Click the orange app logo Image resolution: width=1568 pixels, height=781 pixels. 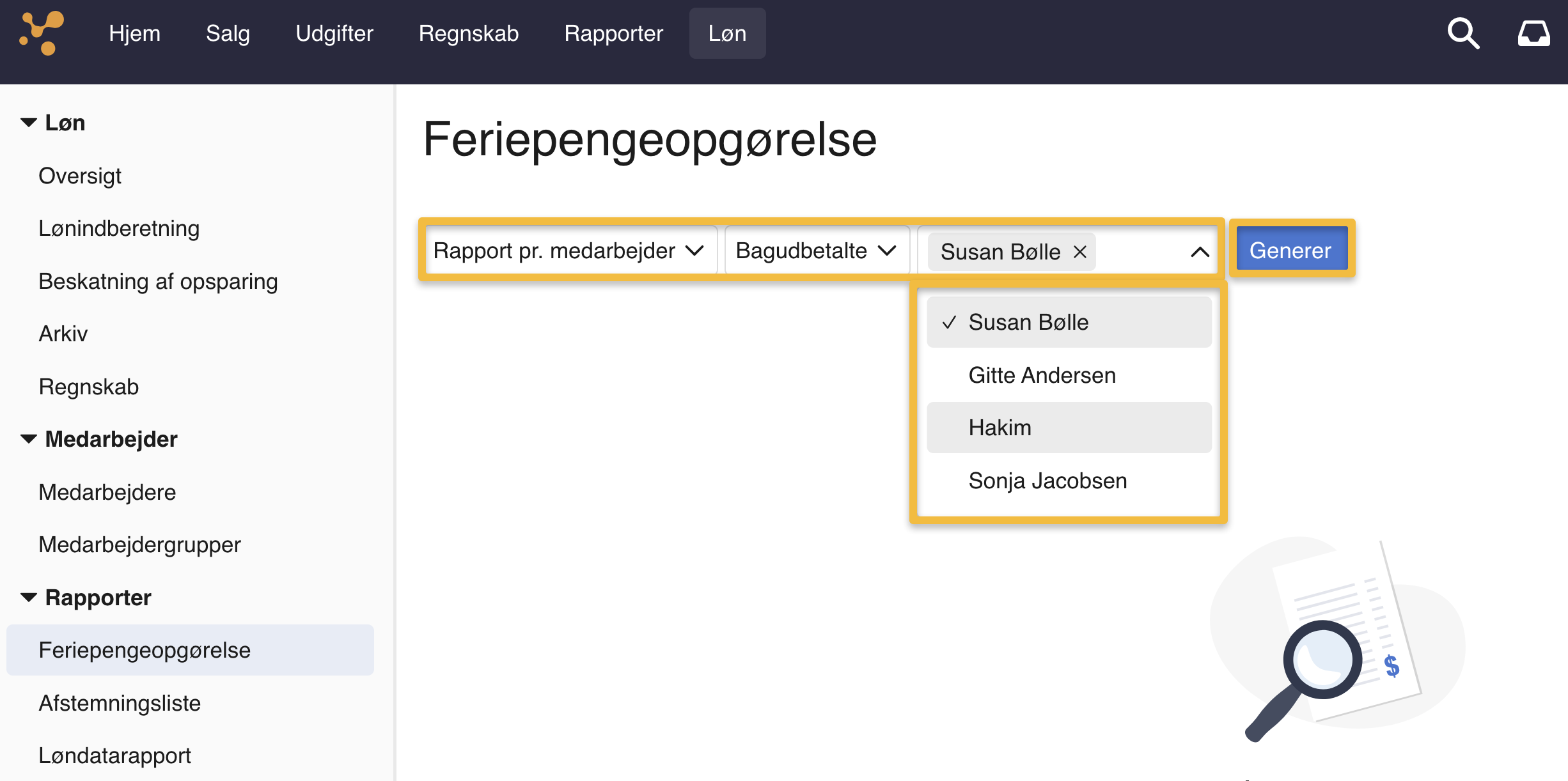[42, 33]
